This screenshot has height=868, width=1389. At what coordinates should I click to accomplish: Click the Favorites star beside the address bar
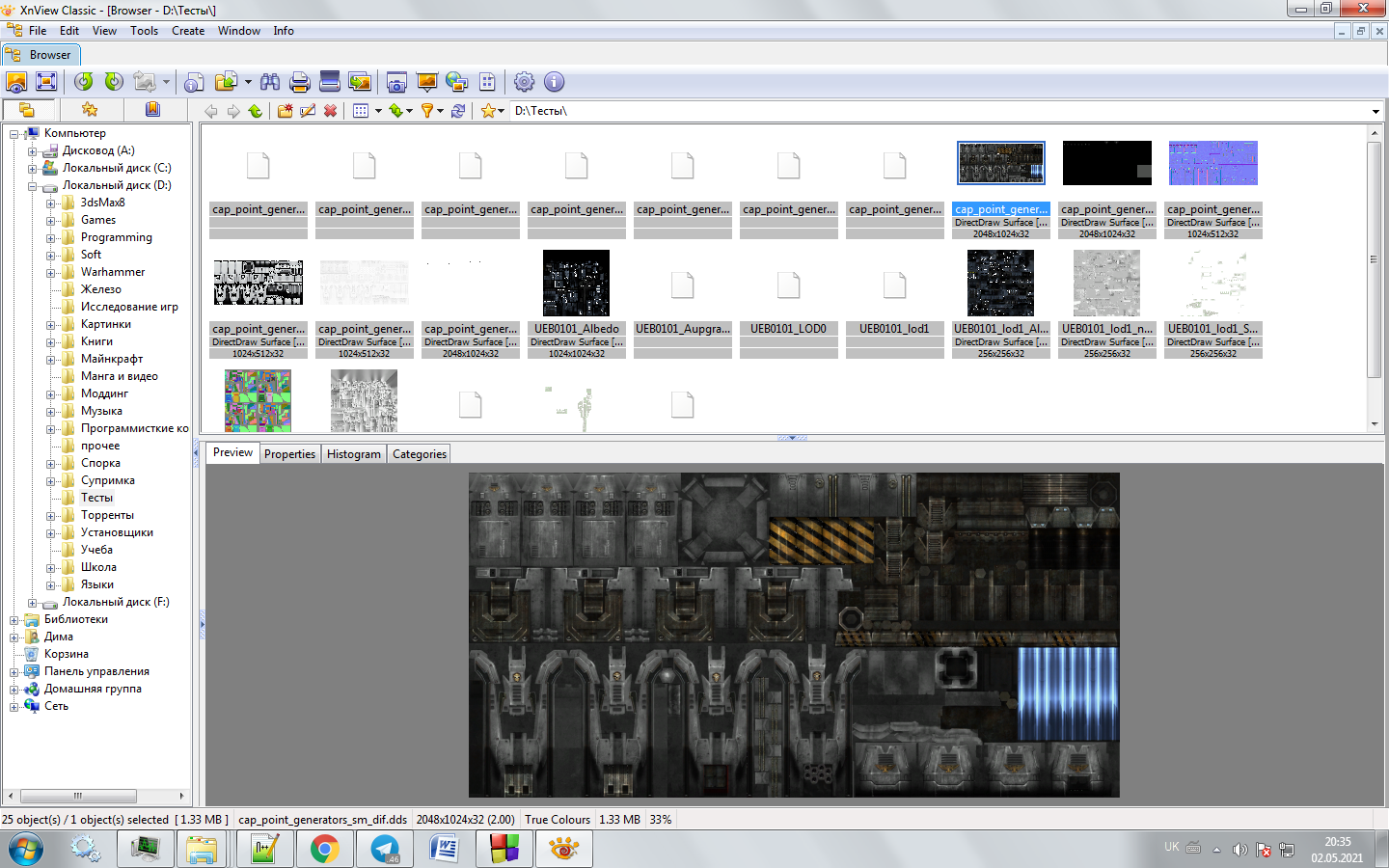[488, 111]
